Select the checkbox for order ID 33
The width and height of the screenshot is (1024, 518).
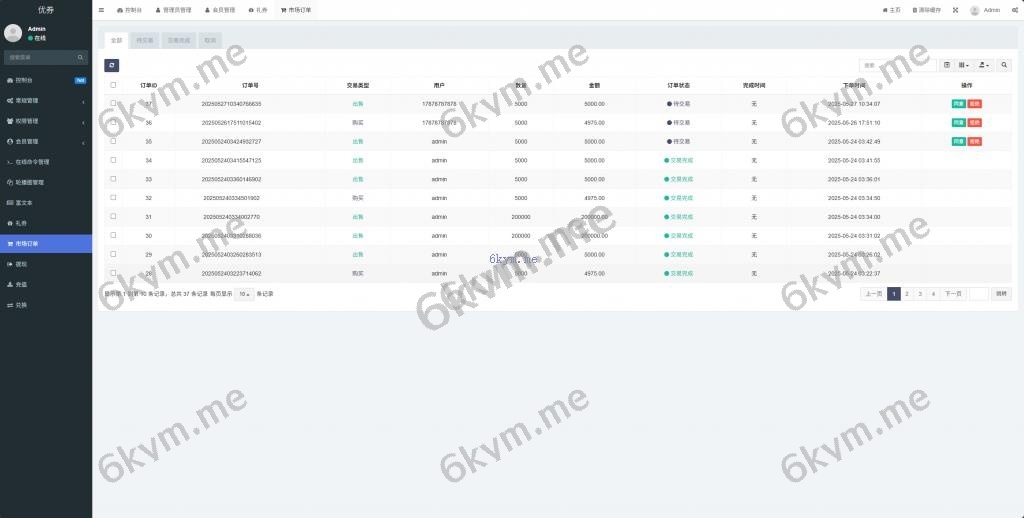pyautogui.click(x=113, y=179)
